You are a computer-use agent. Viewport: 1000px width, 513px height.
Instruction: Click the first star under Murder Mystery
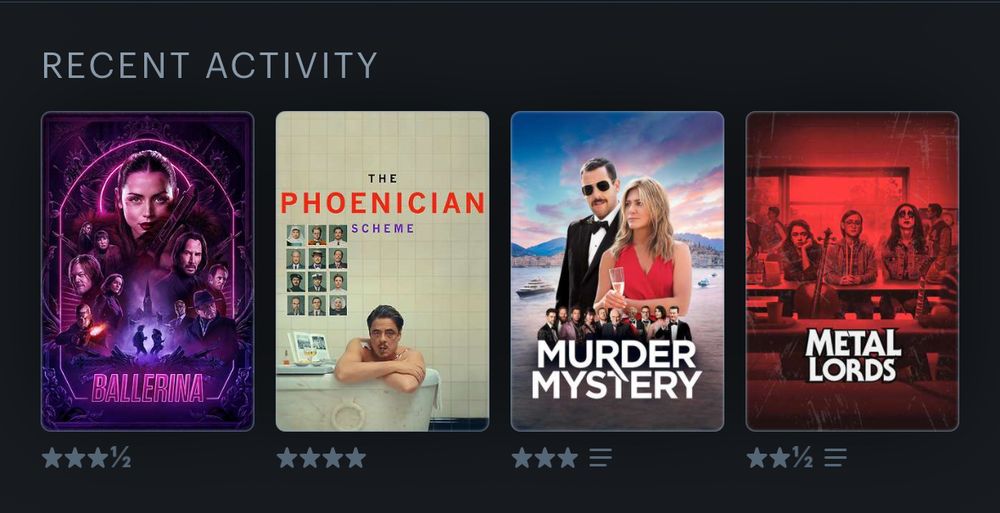(x=522, y=457)
